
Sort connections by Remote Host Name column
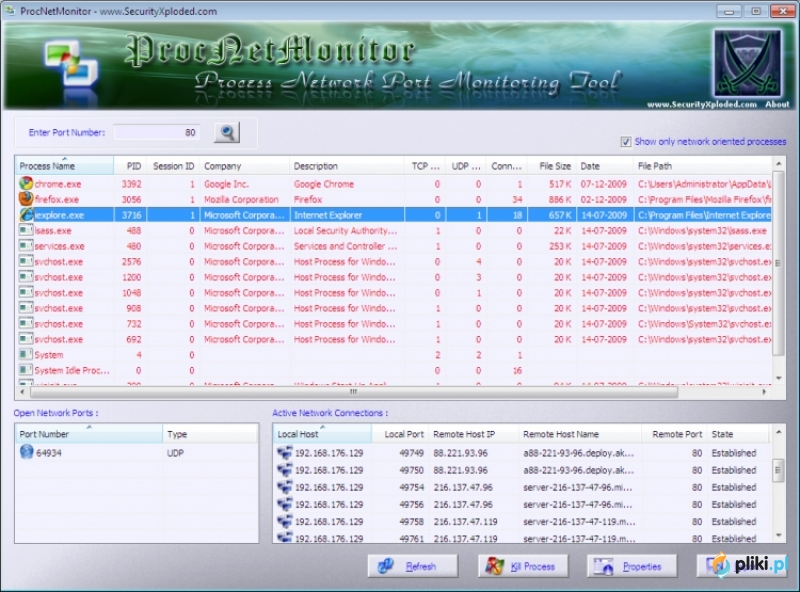tap(580, 434)
